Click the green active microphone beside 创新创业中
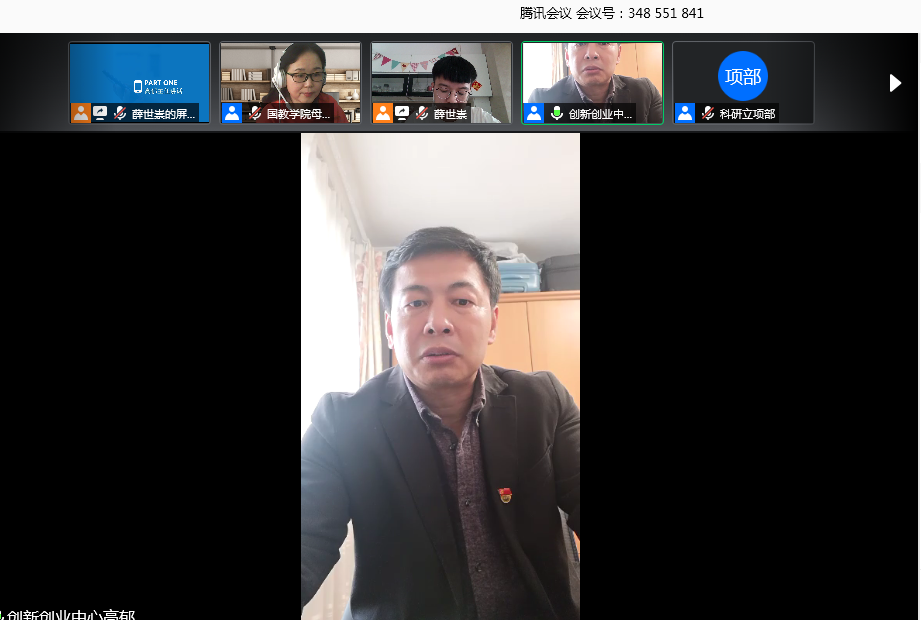The height and width of the screenshot is (620, 921). point(557,113)
